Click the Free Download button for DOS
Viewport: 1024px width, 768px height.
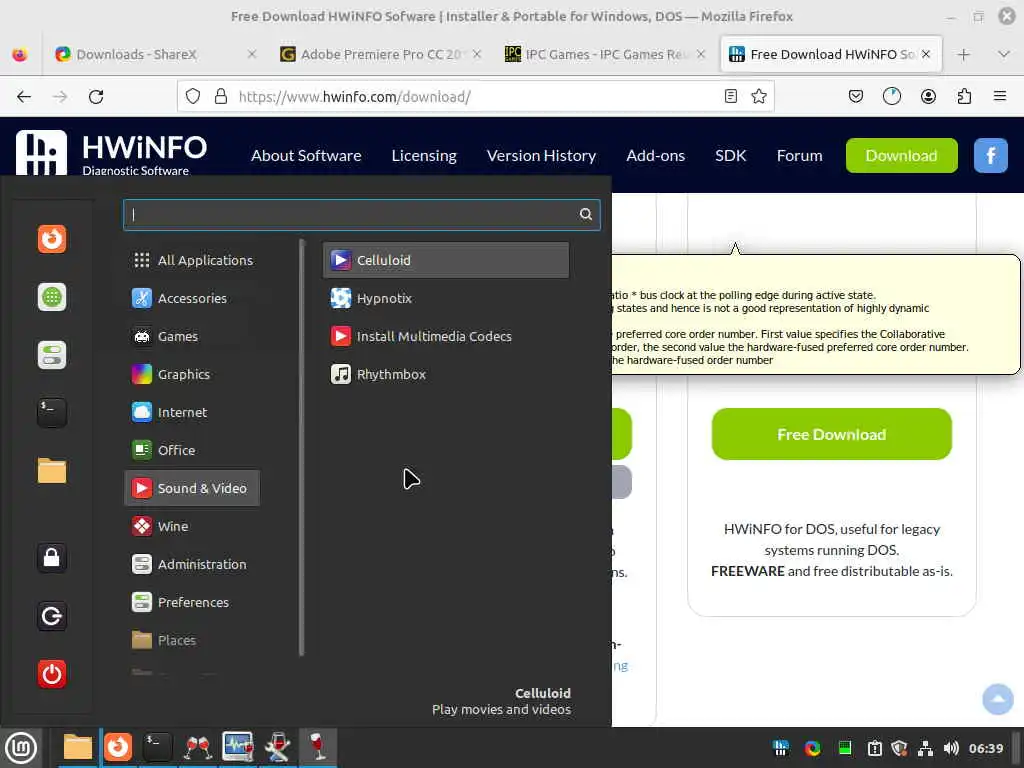point(831,434)
